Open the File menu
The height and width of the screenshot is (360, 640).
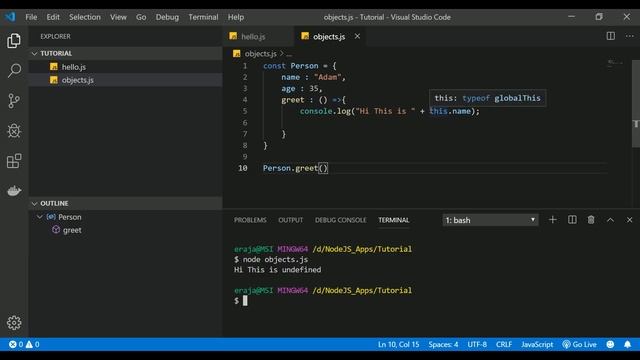(x=31, y=17)
